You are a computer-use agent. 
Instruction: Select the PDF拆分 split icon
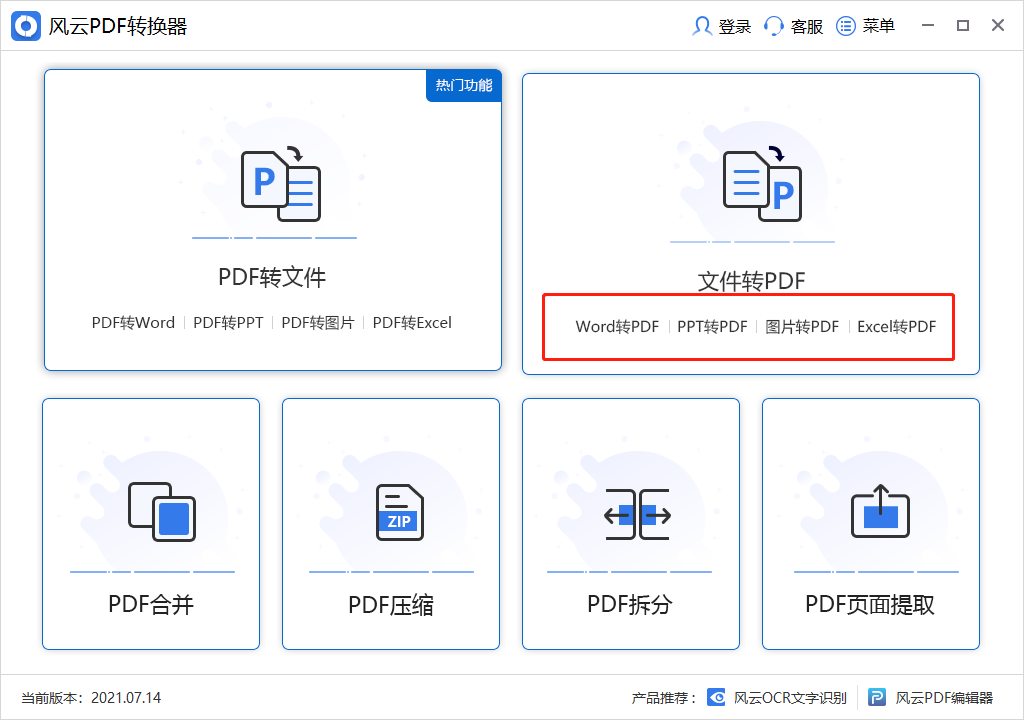click(x=637, y=514)
